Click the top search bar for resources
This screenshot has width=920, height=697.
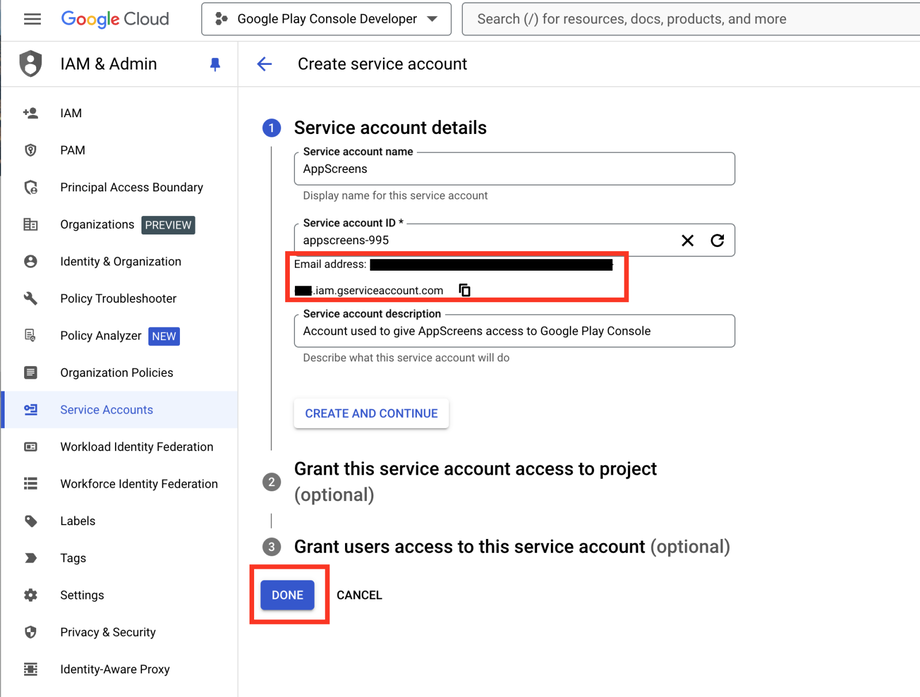[x=690, y=19]
